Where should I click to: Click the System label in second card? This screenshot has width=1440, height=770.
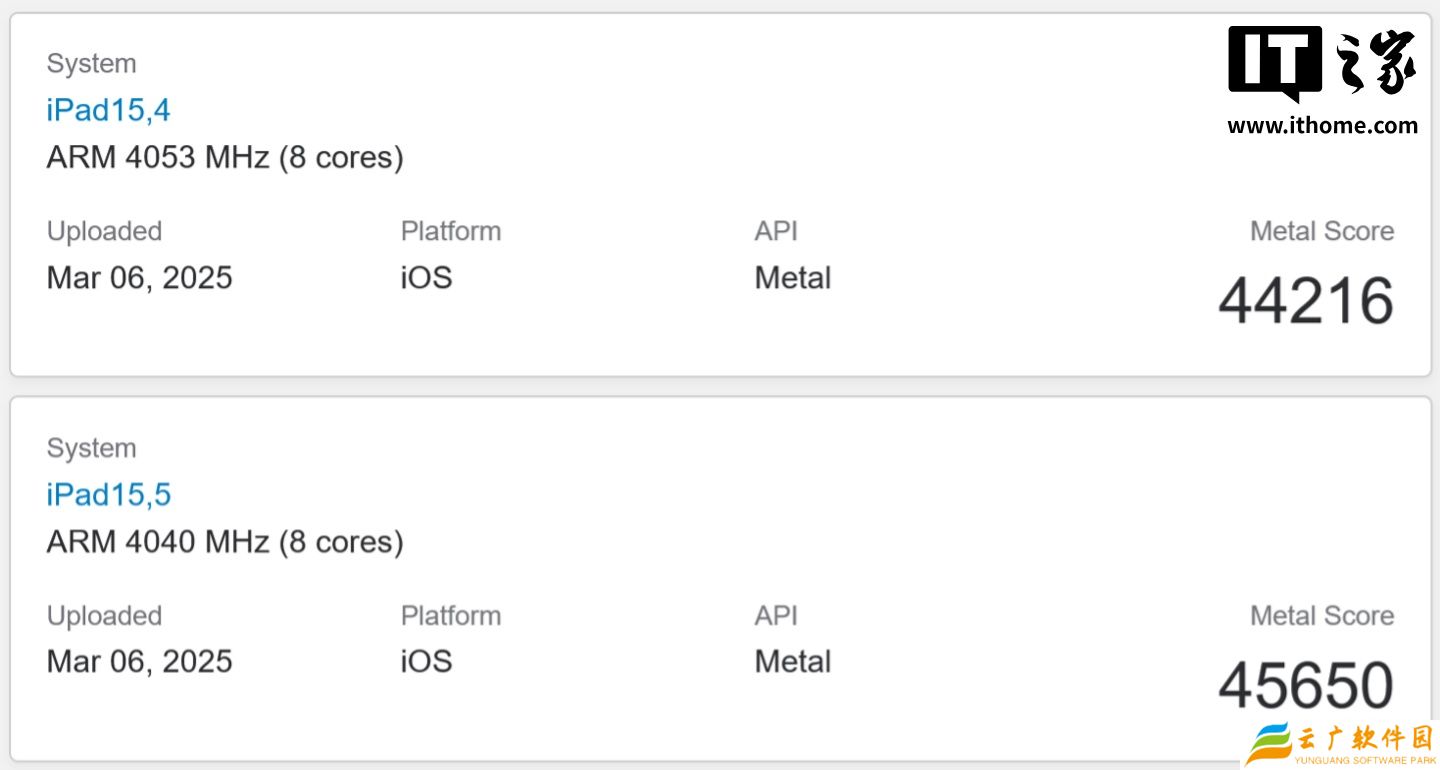click(91, 448)
